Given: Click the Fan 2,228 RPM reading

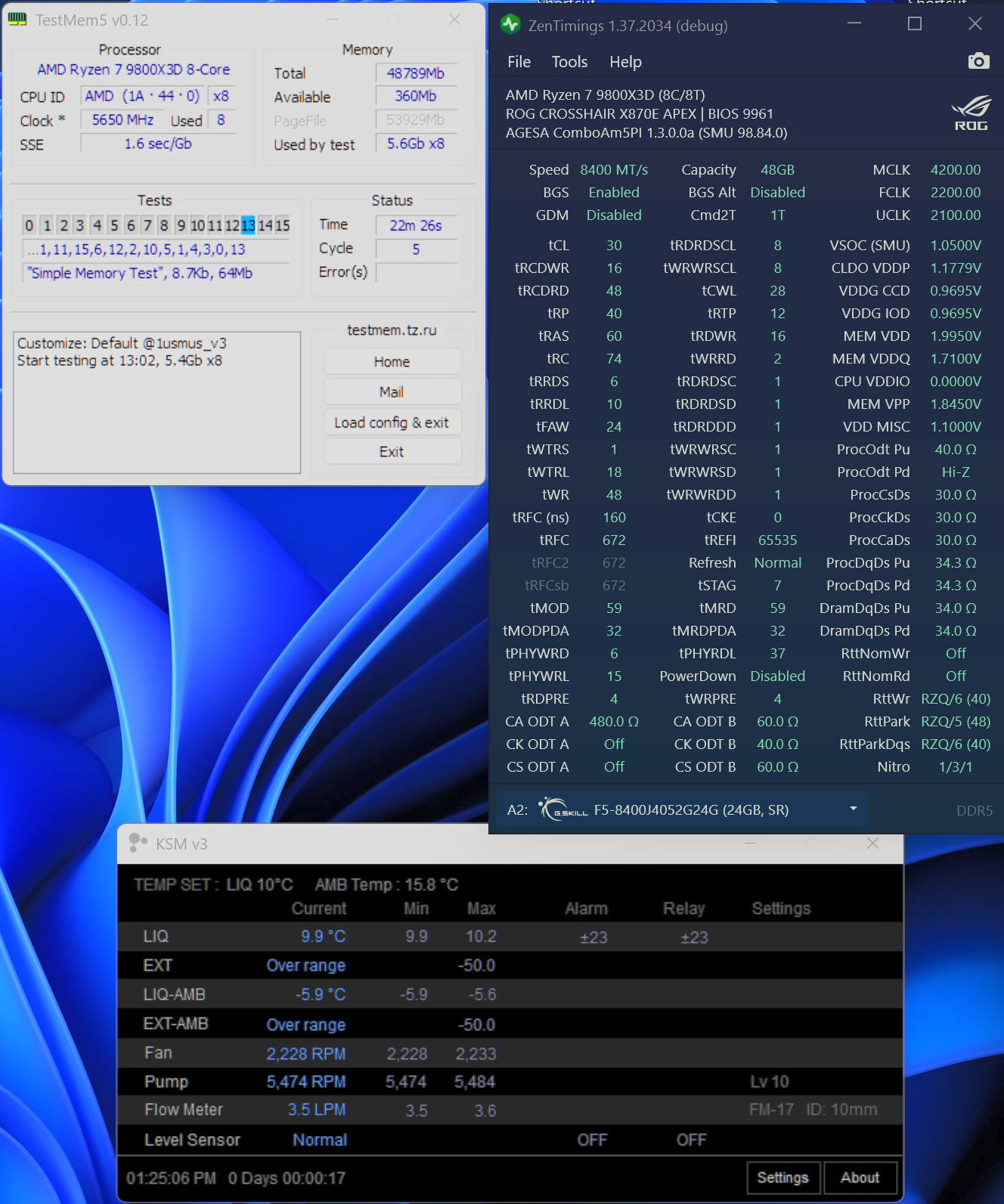Looking at the screenshot, I should click(306, 1054).
